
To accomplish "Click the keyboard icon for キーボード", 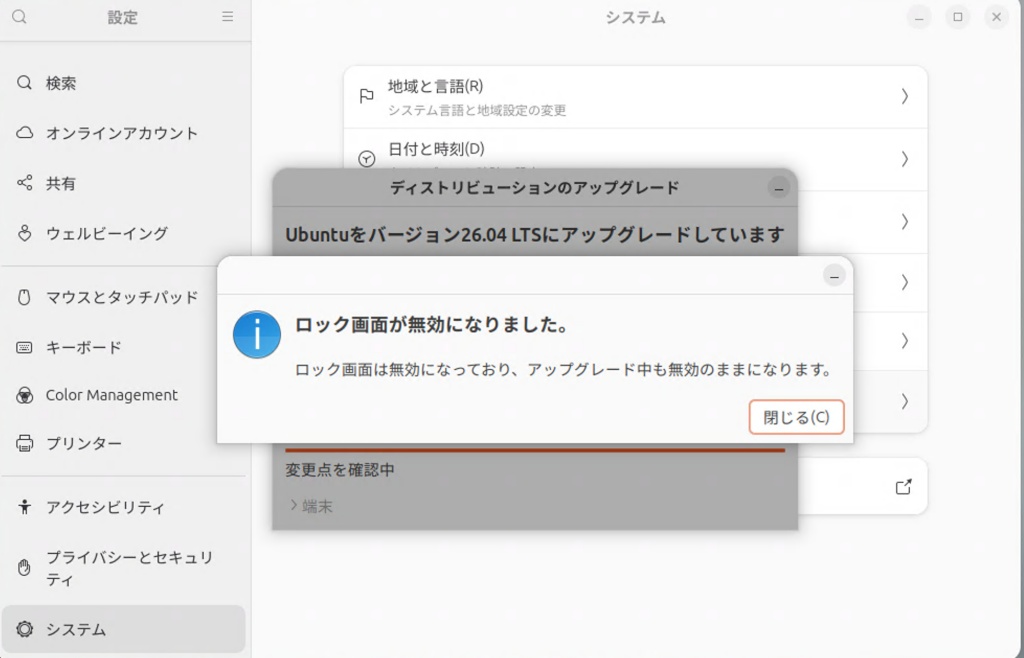I will click(x=24, y=347).
